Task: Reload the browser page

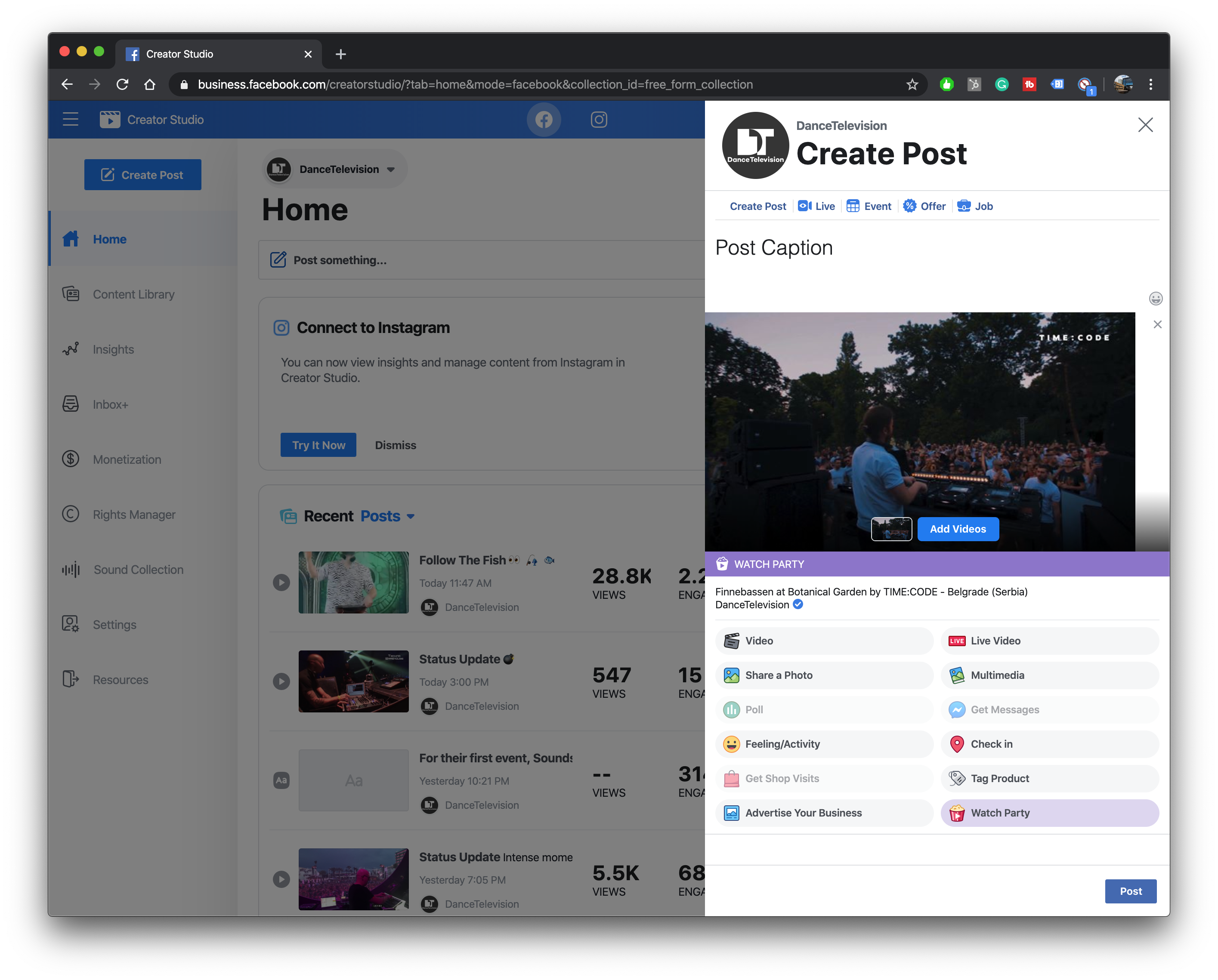Action: (122, 85)
